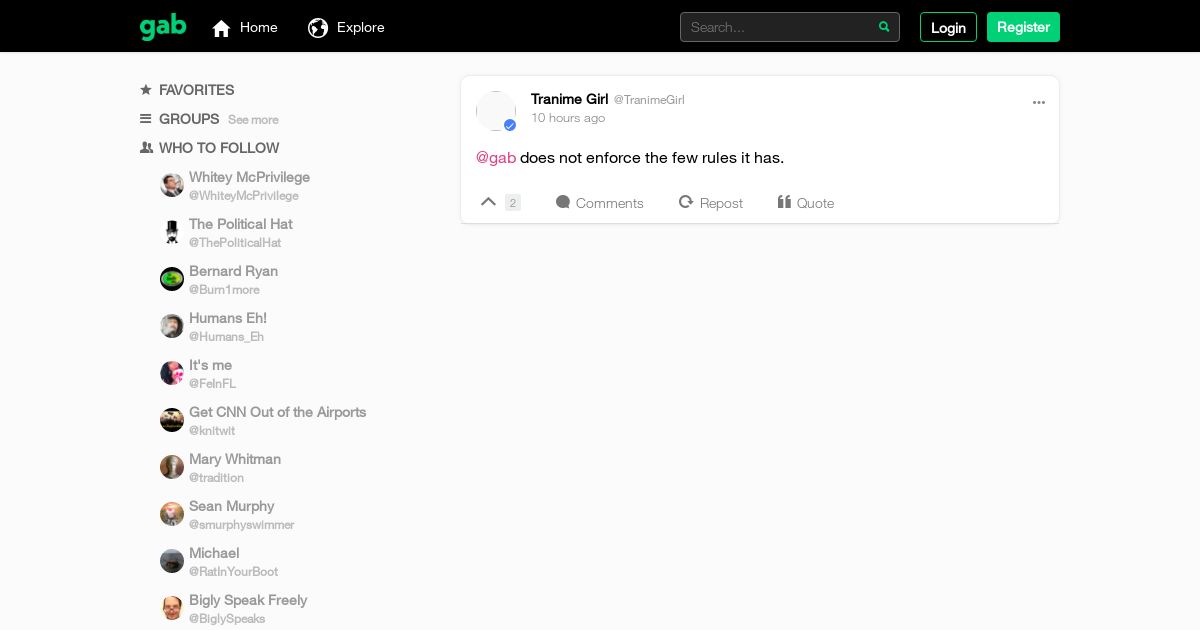
Task: Open the Sean Murphy name link
Action: pos(231,506)
